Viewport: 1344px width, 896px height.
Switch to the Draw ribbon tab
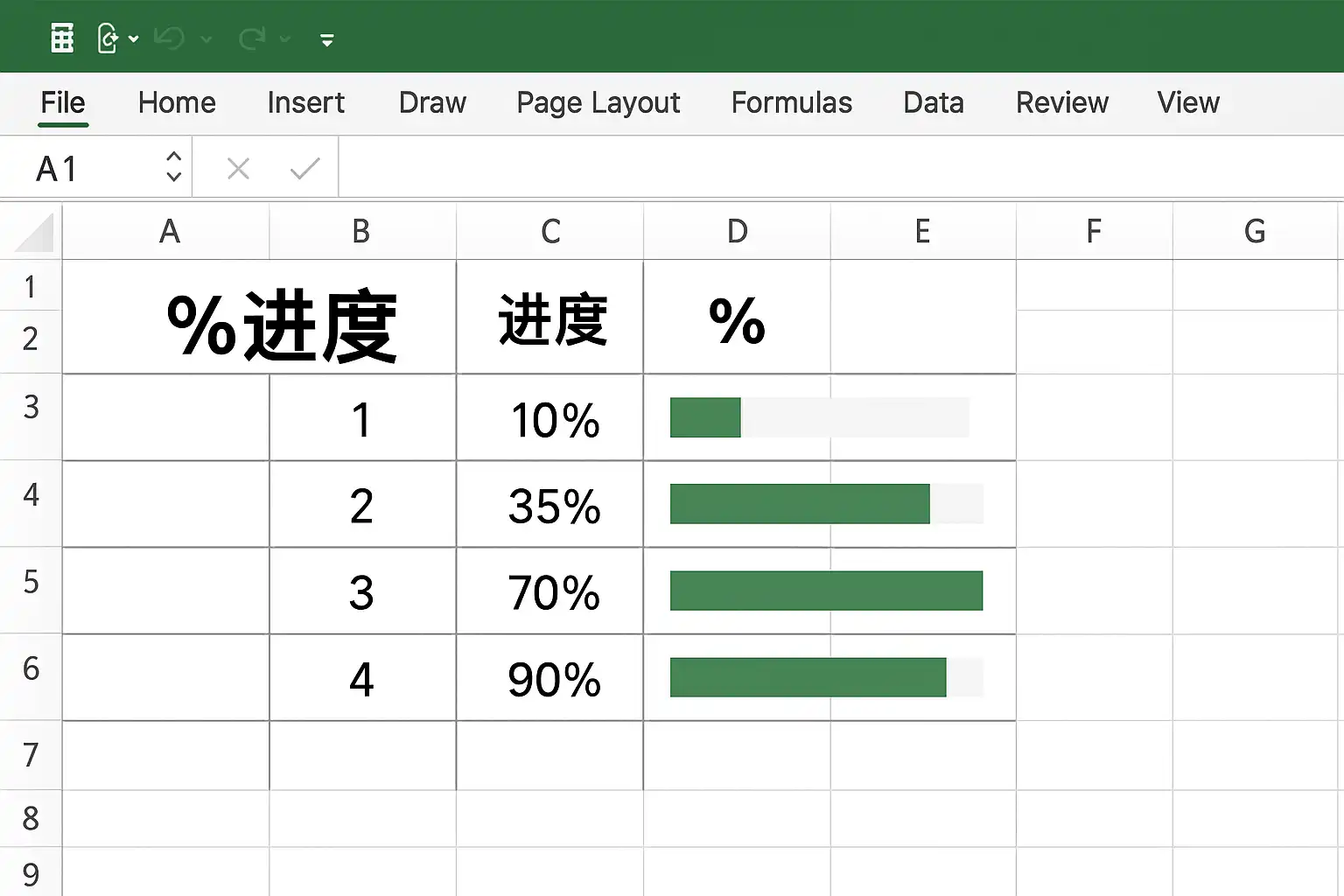point(431,102)
